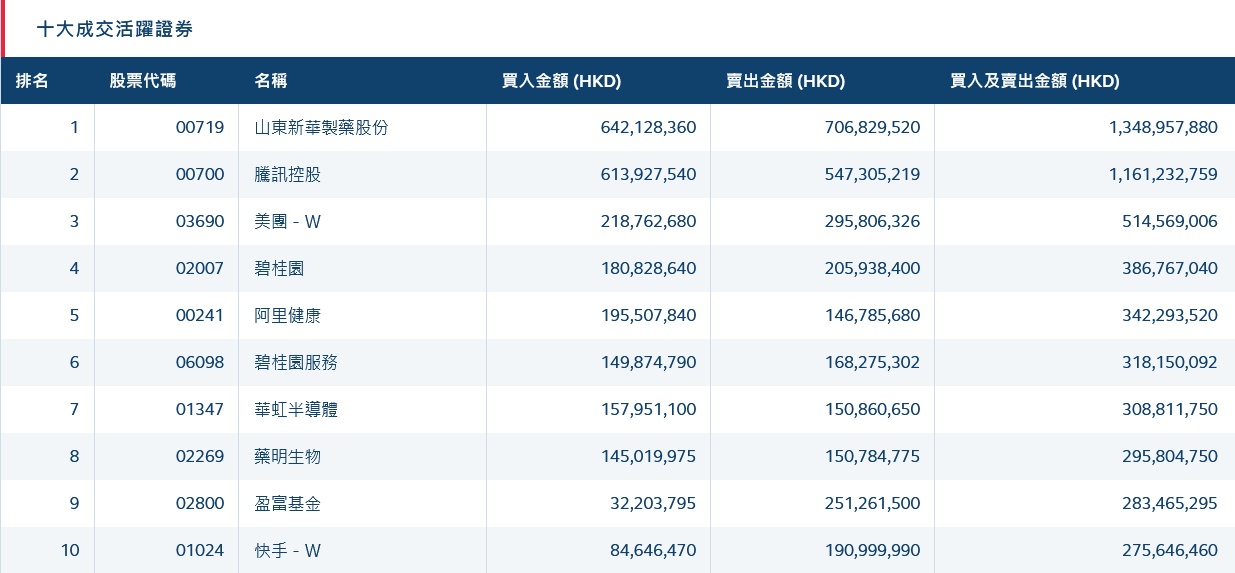Click the 名稱 column header
The height and width of the screenshot is (573, 1235).
coord(271,81)
